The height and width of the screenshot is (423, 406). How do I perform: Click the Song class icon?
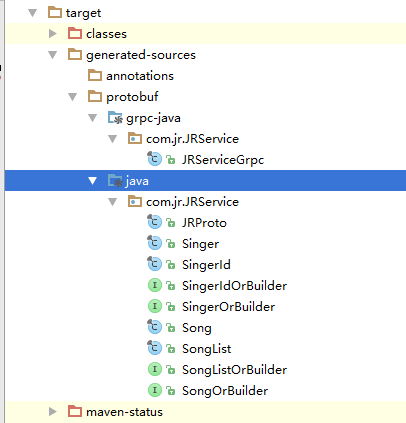[x=154, y=327]
